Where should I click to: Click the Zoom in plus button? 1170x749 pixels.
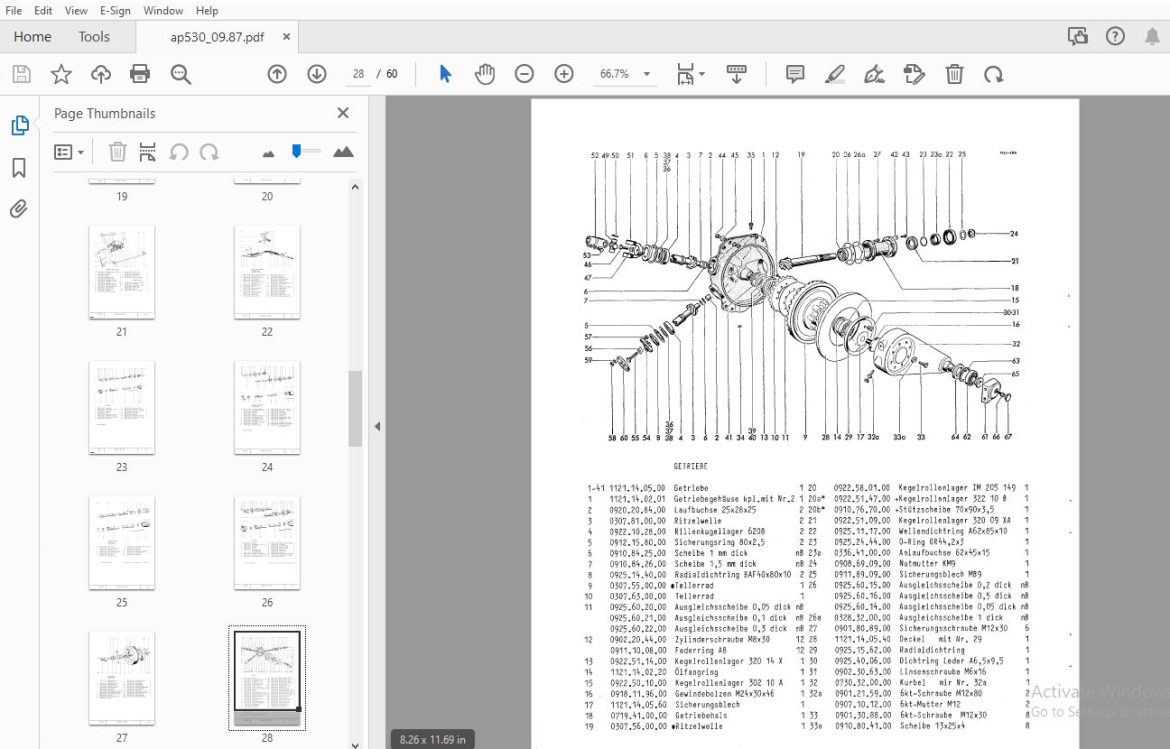pyautogui.click(x=564, y=74)
